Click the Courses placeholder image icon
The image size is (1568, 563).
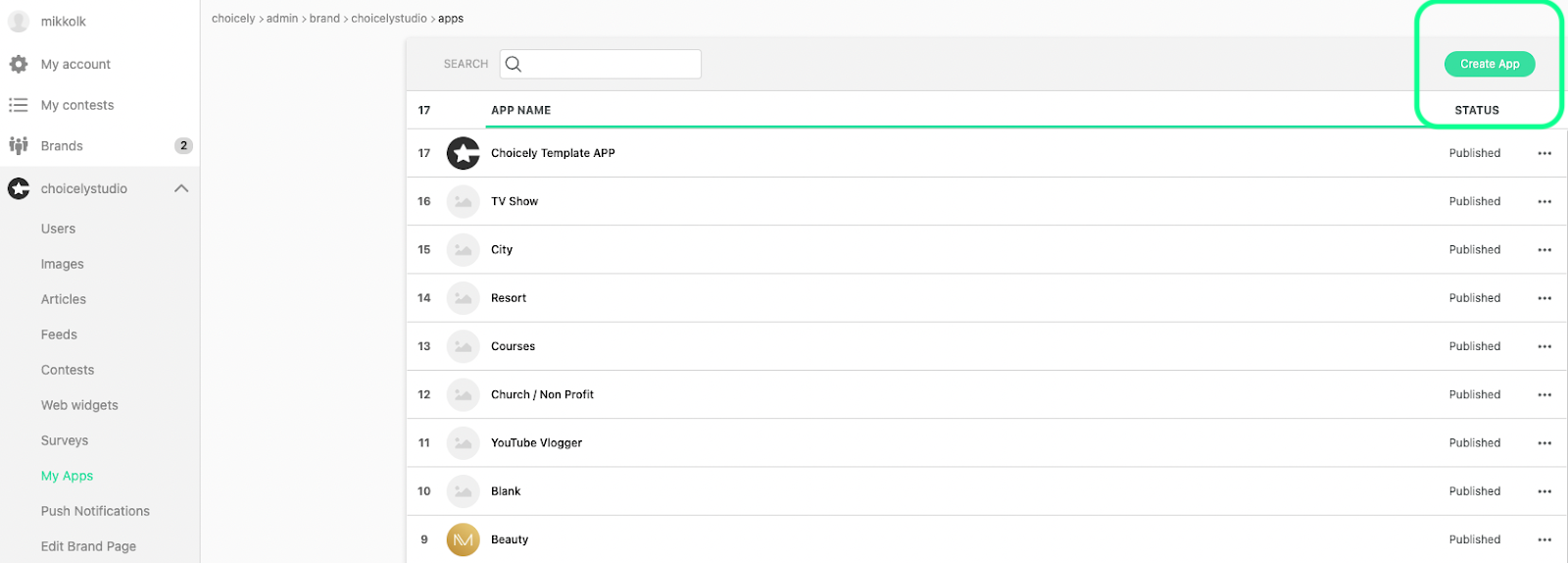click(x=464, y=346)
